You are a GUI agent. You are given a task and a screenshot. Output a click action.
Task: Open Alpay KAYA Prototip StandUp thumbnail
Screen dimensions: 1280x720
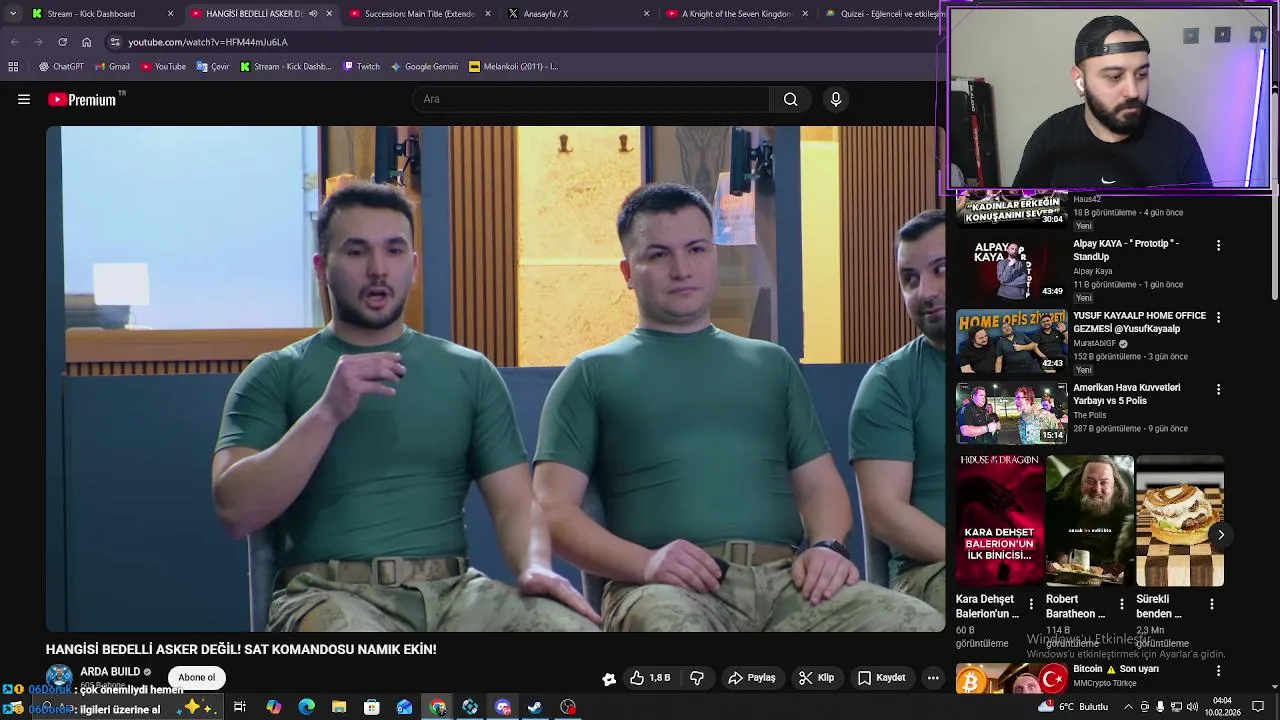pyautogui.click(x=1011, y=269)
